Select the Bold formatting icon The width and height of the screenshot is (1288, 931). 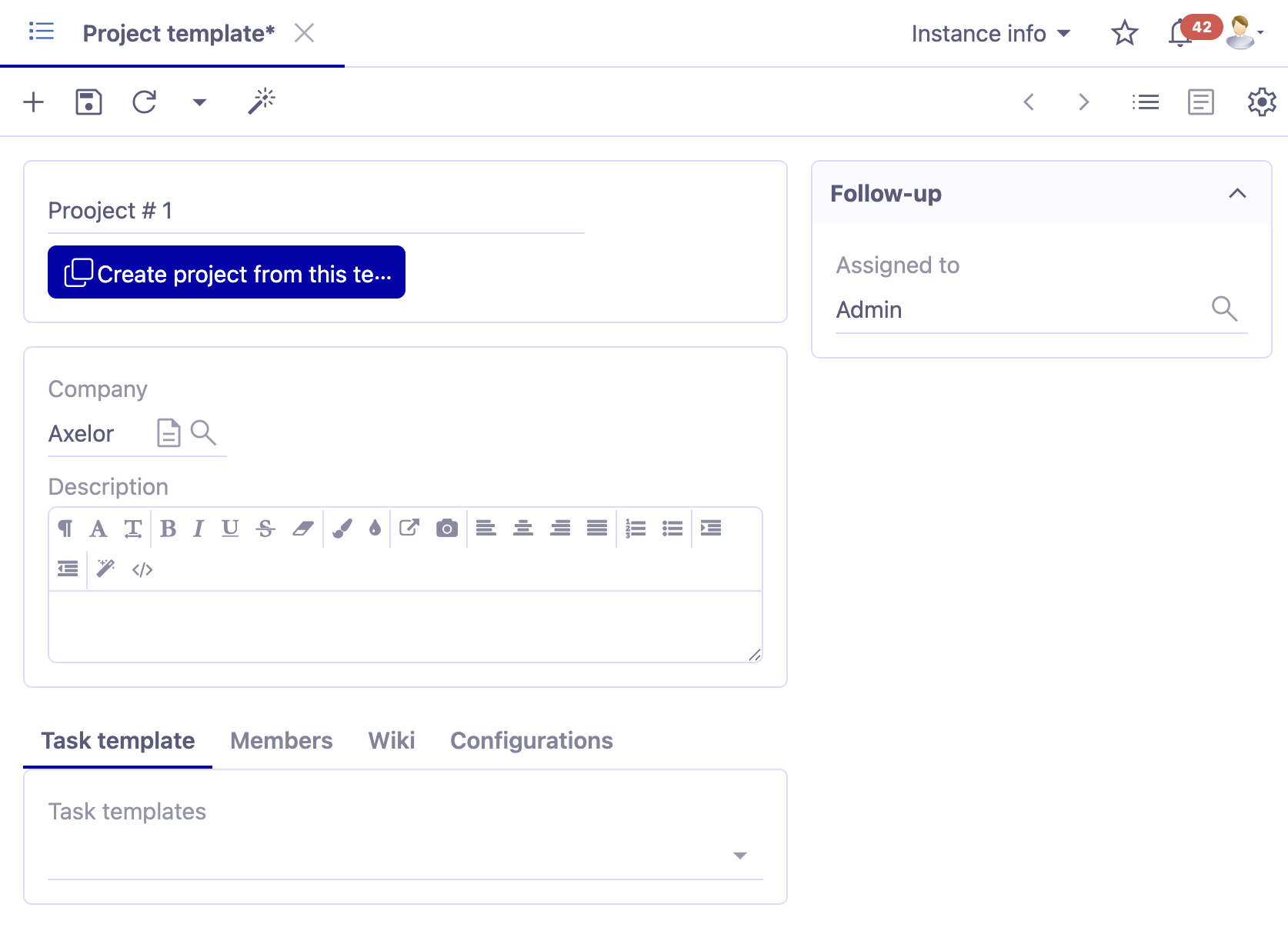[x=168, y=529]
